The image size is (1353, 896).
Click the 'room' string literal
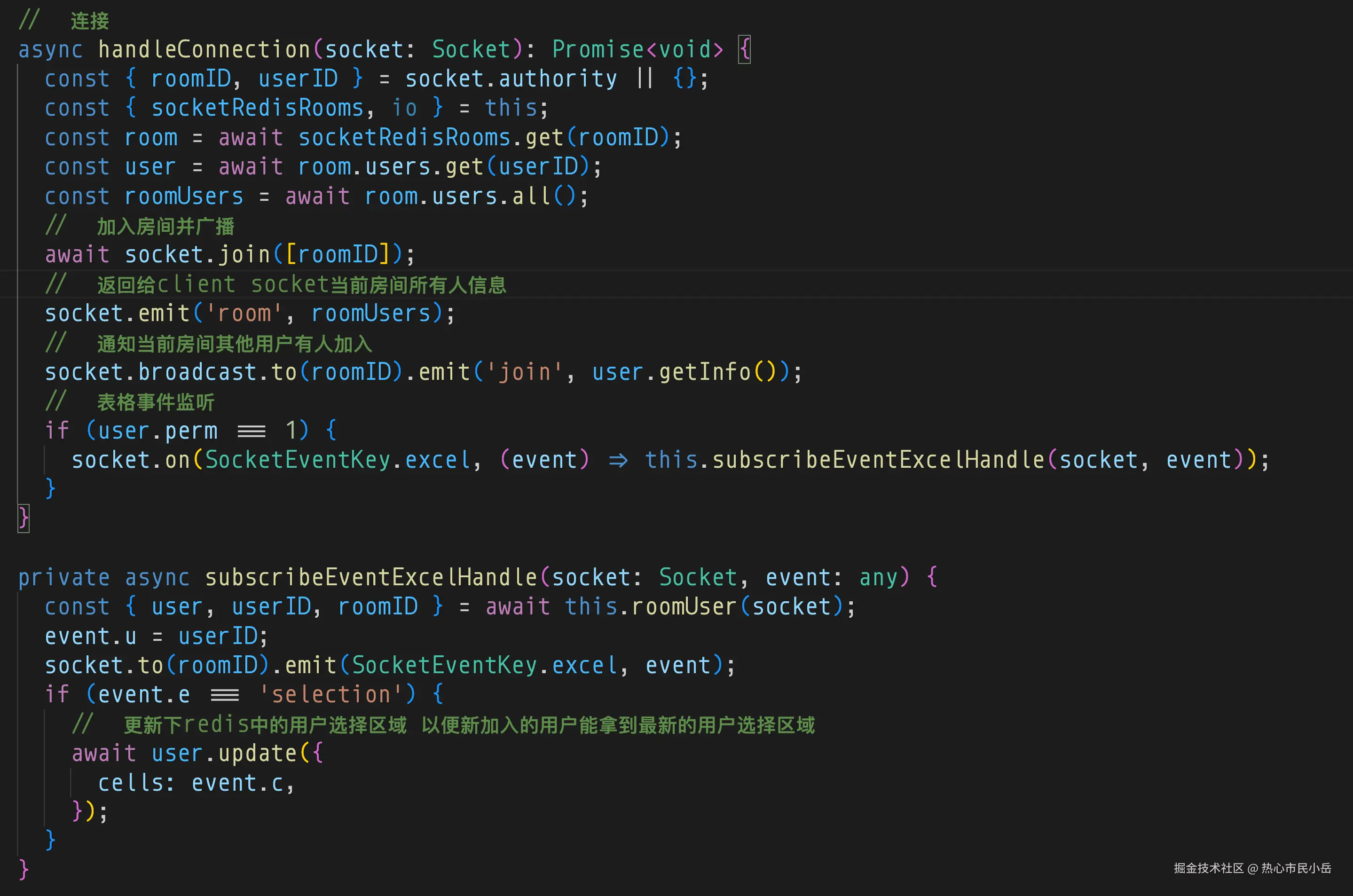[244, 313]
